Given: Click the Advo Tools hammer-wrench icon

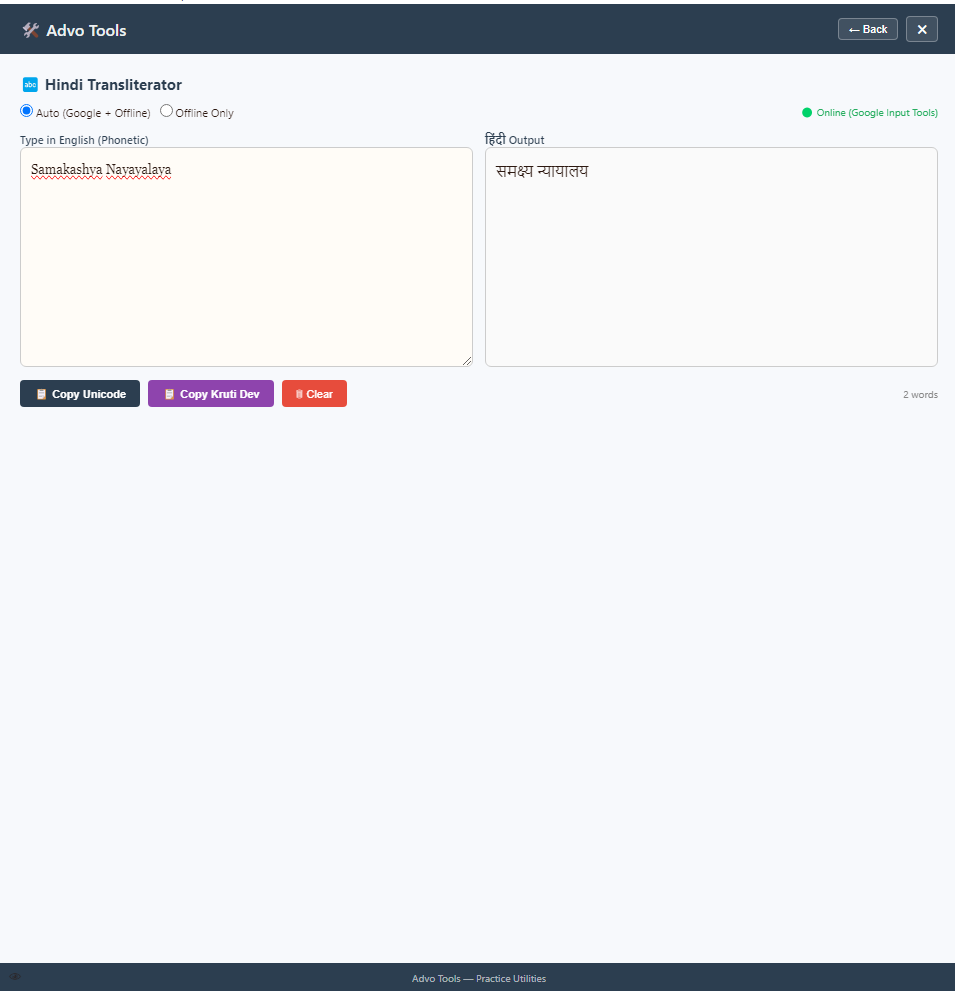Looking at the screenshot, I should click(30, 30).
